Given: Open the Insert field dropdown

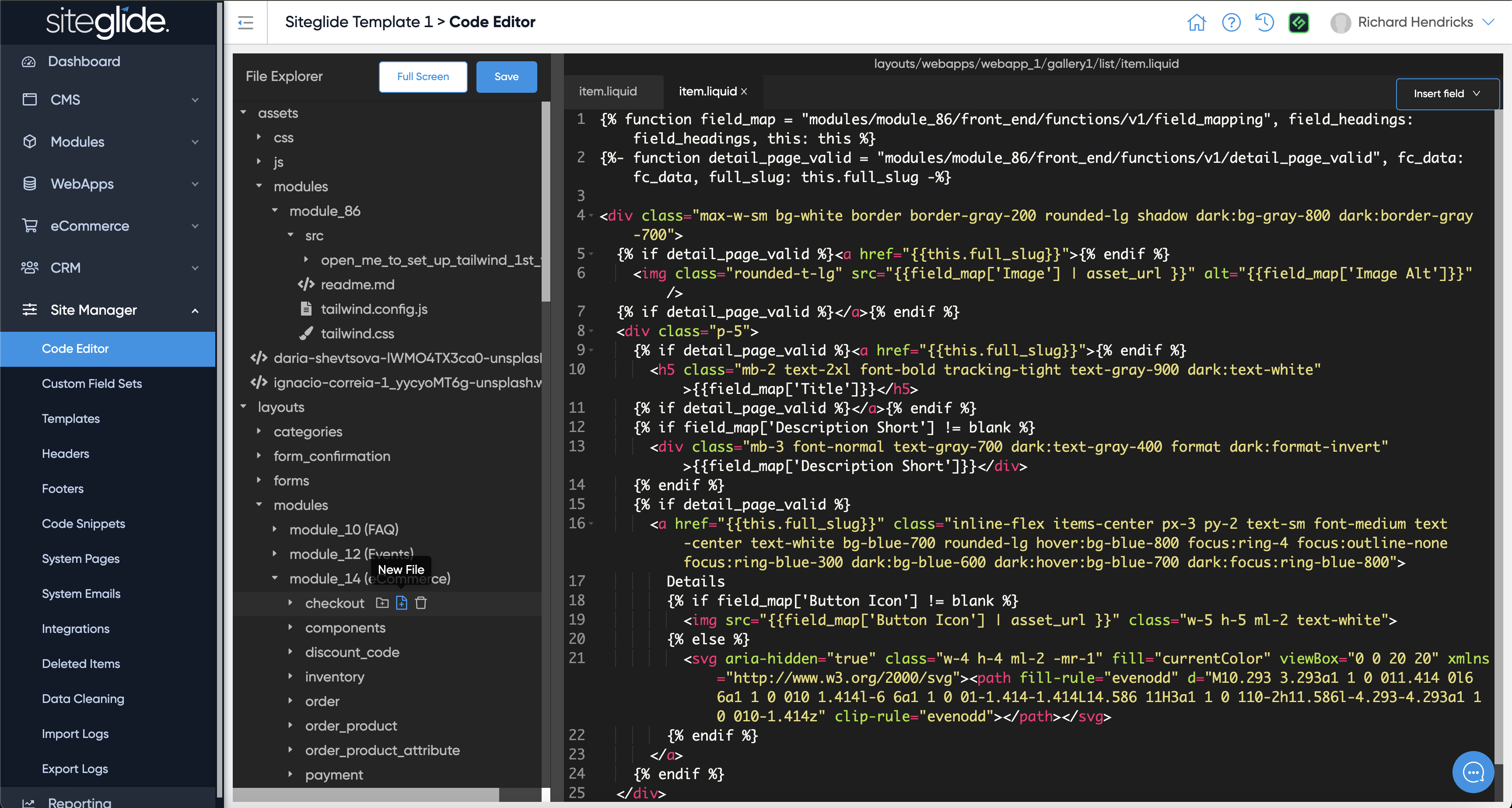Looking at the screenshot, I should 1447,94.
